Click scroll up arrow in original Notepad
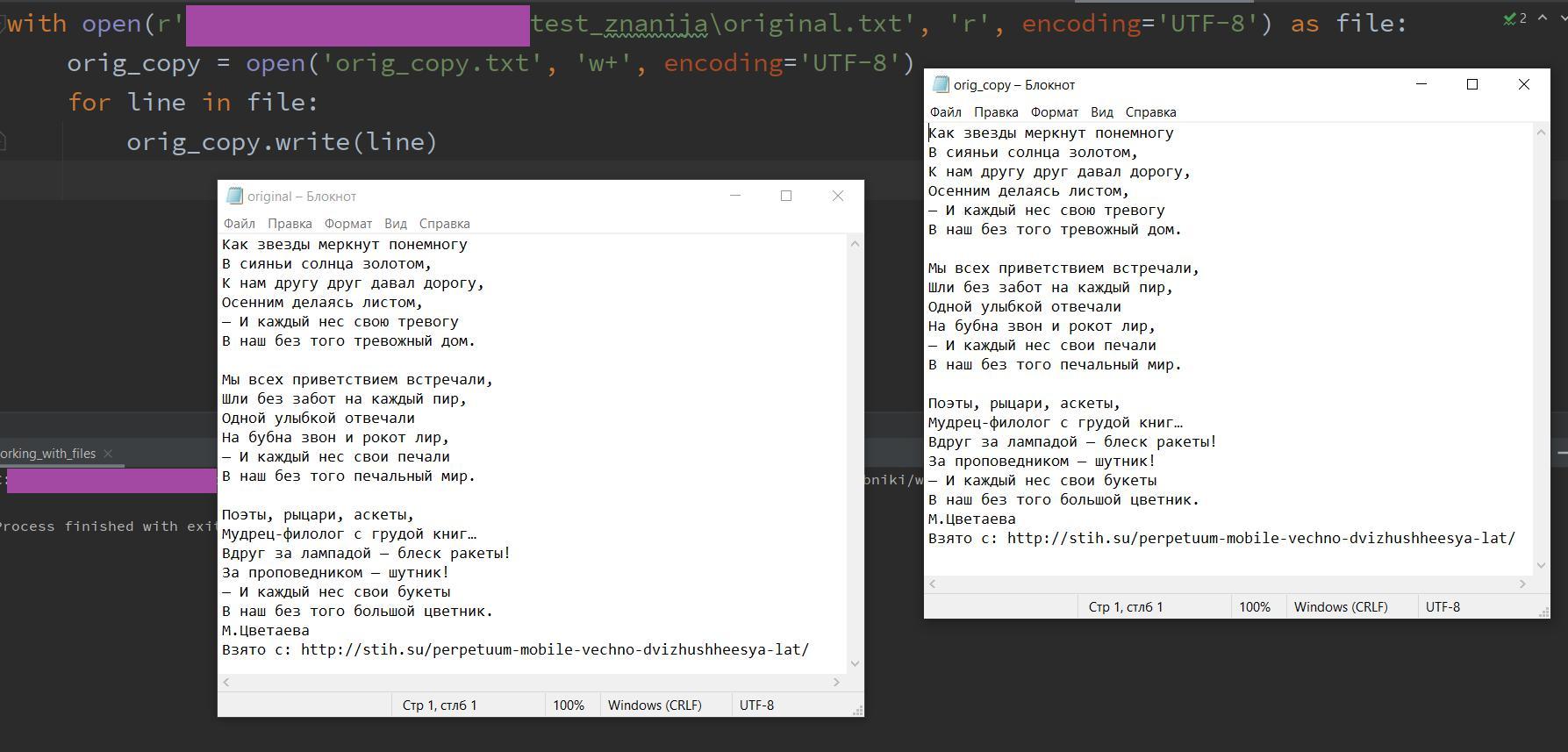Screen dimensions: 1568x752 [855, 244]
